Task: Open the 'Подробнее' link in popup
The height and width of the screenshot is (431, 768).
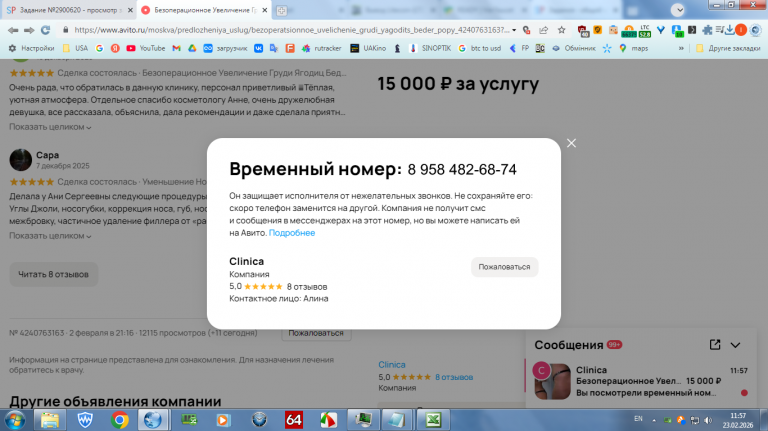Action: point(292,233)
